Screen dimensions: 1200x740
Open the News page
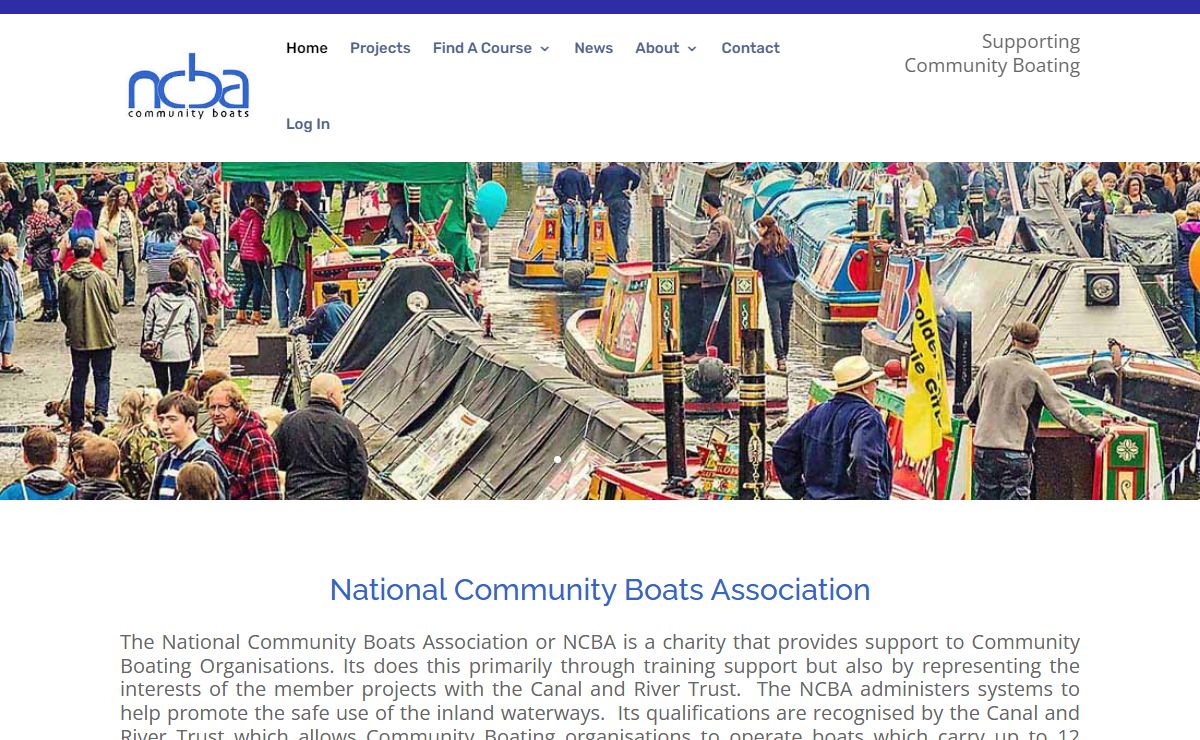[593, 48]
